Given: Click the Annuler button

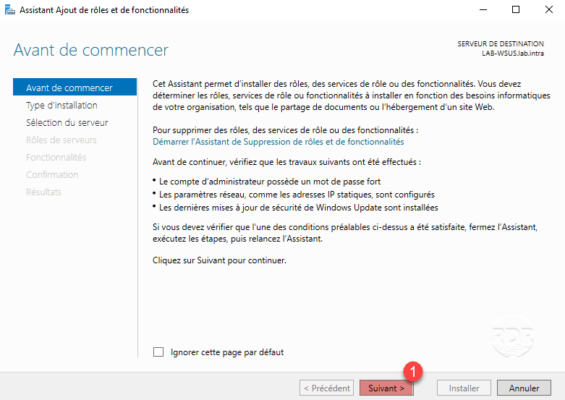Looking at the screenshot, I should coord(524,388).
